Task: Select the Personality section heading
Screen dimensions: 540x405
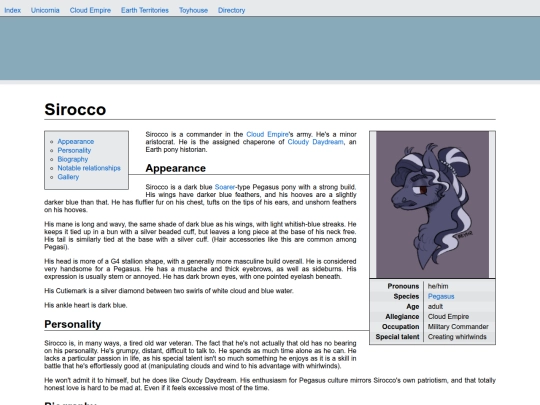Action: pos(73,324)
